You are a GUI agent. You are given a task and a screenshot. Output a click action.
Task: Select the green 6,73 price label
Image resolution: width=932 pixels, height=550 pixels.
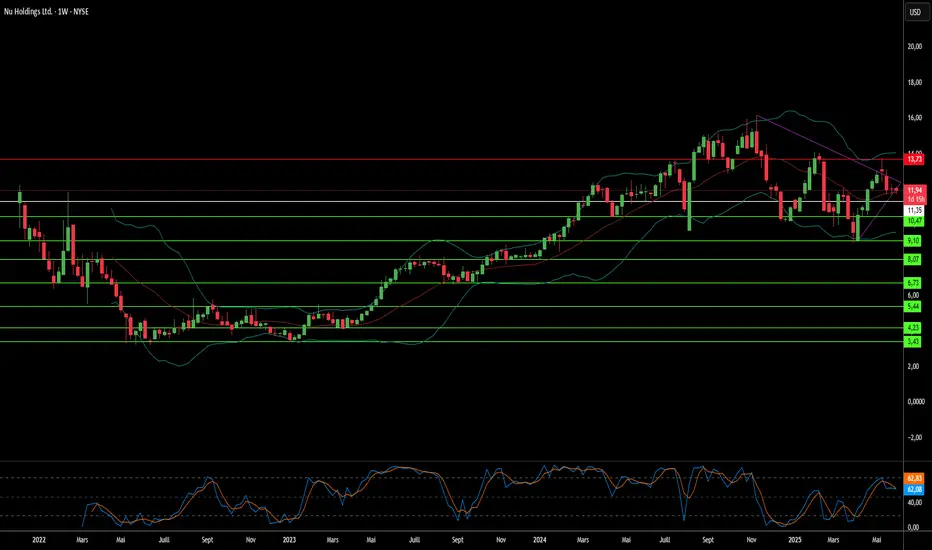[913, 283]
